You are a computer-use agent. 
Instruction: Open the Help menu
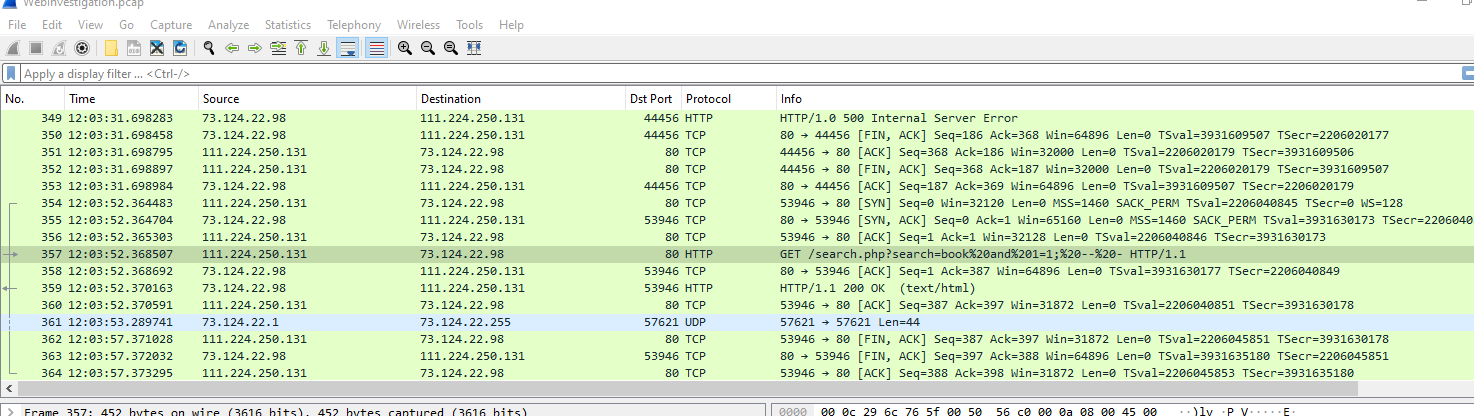coord(511,24)
